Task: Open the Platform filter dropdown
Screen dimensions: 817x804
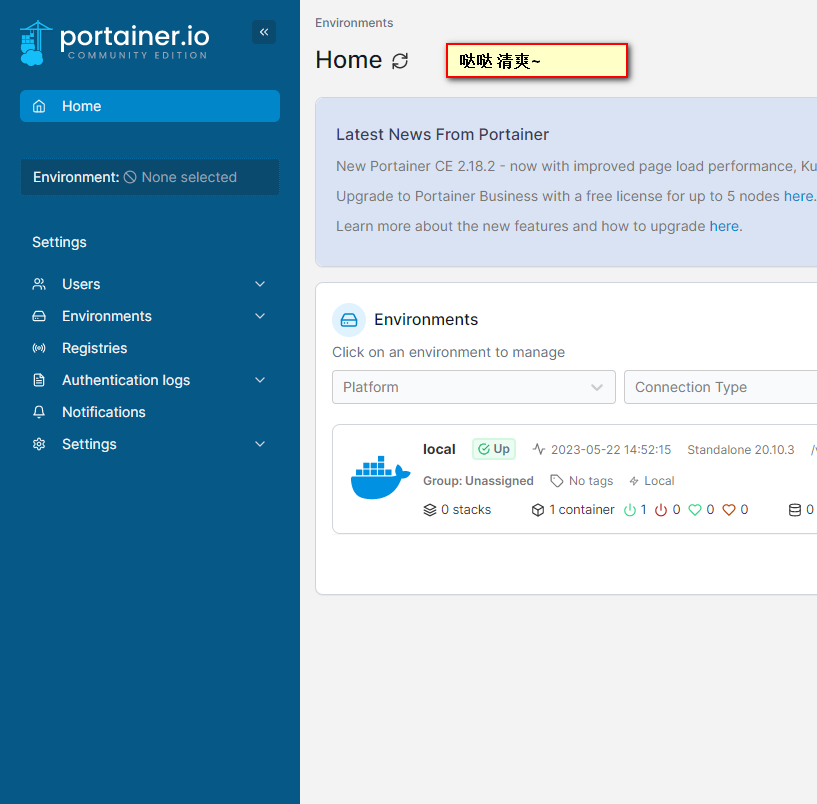Action: point(473,387)
